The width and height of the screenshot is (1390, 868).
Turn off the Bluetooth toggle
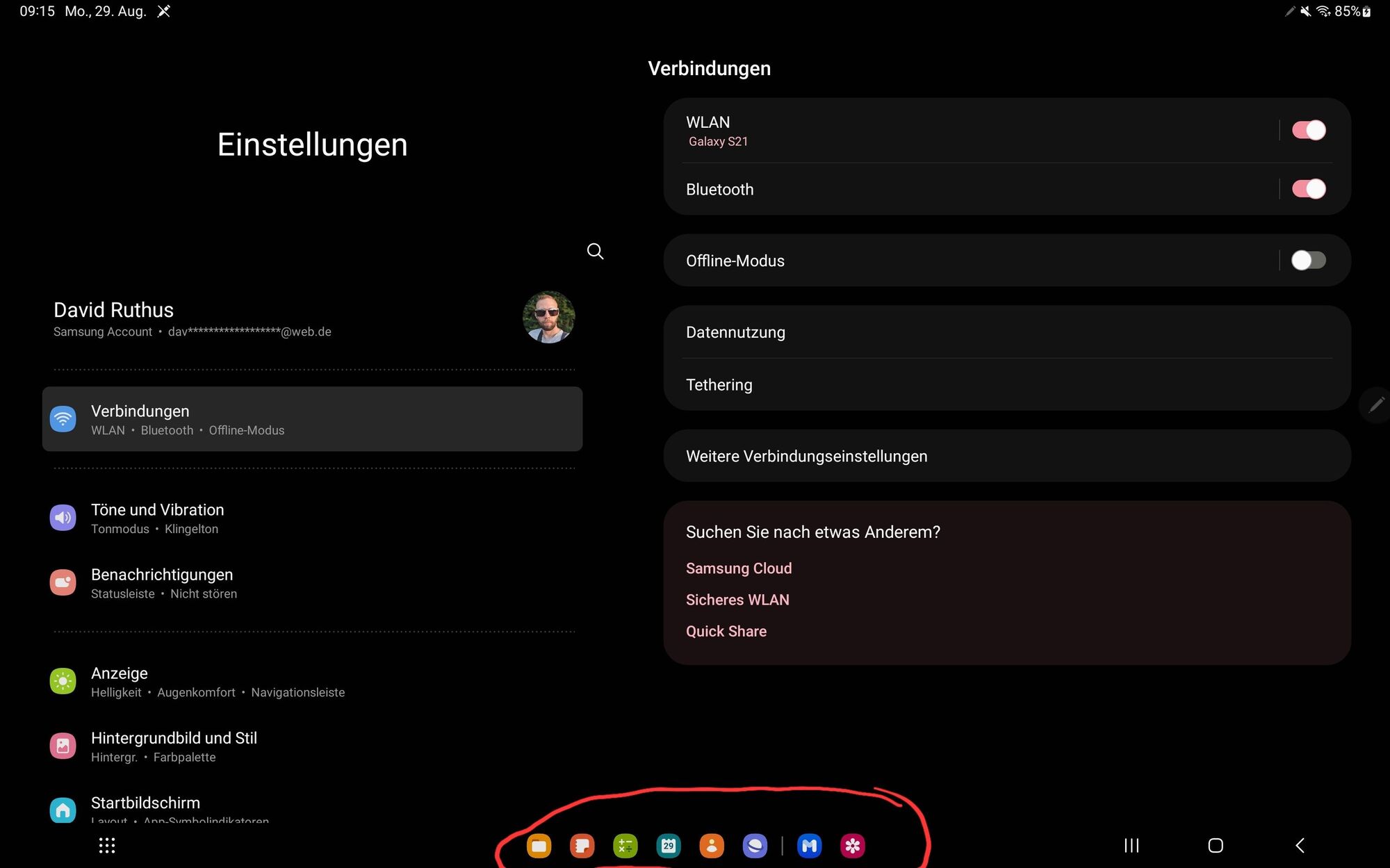1309,189
